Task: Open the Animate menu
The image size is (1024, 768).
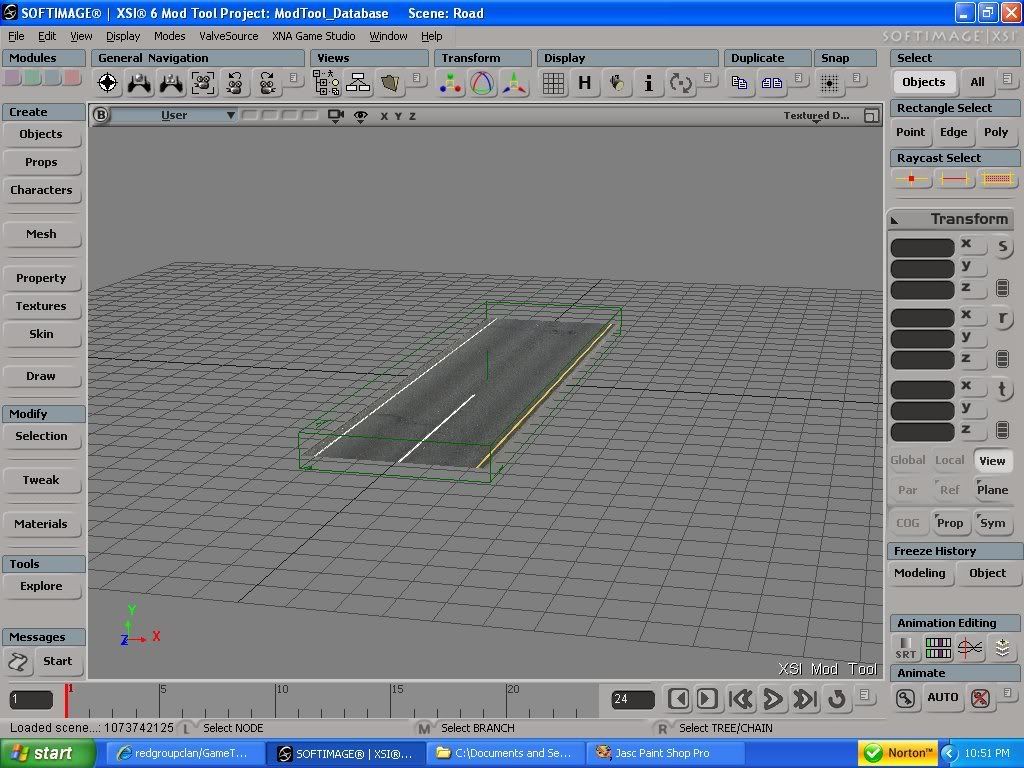Action: 955,673
